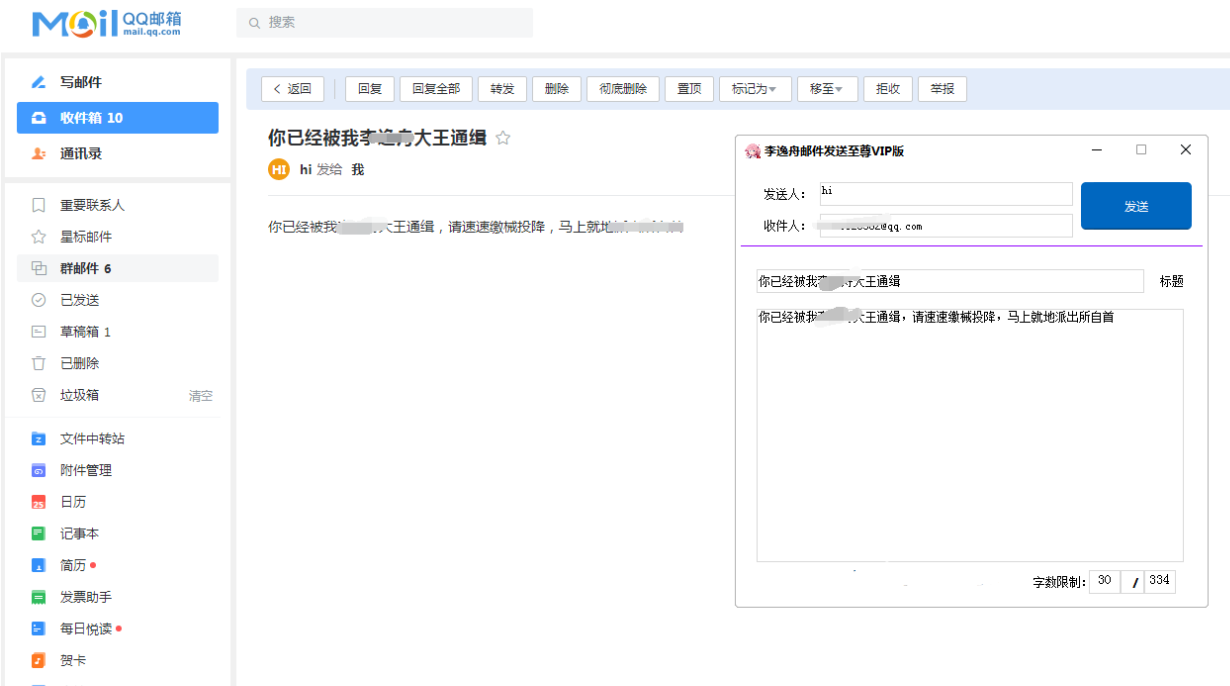Expand the 标记为 dropdown
This screenshot has height=686, width=1230.
tap(754, 89)
